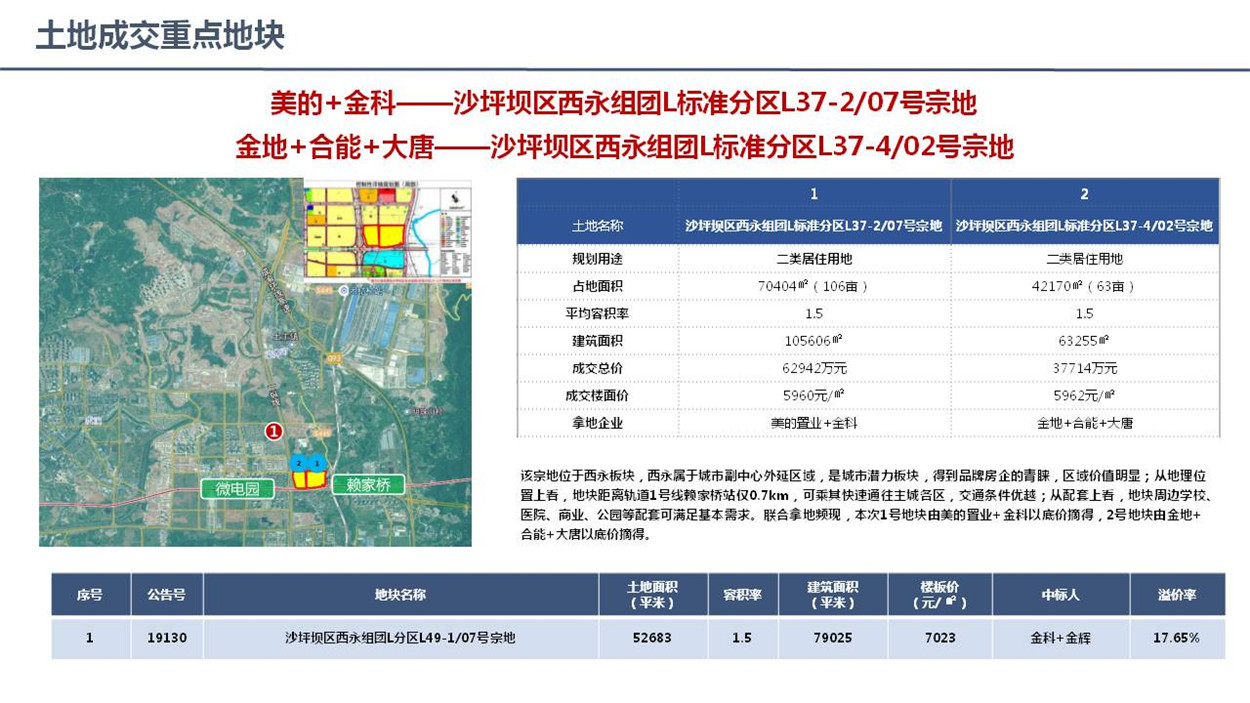This screenshot has height=703, width=1250.
Task: Select "二类居住用地" in parcel 1's column
Action: coord(814,259)
